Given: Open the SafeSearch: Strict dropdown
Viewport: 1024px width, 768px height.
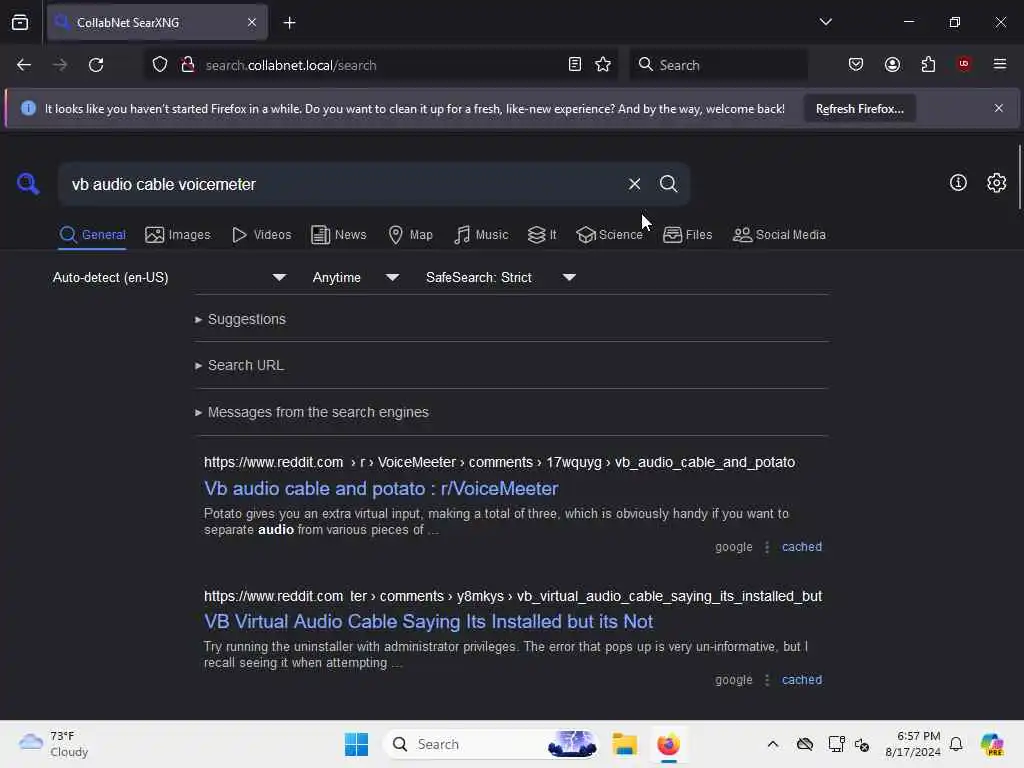Looking at the screenshot, I should 501,278.
